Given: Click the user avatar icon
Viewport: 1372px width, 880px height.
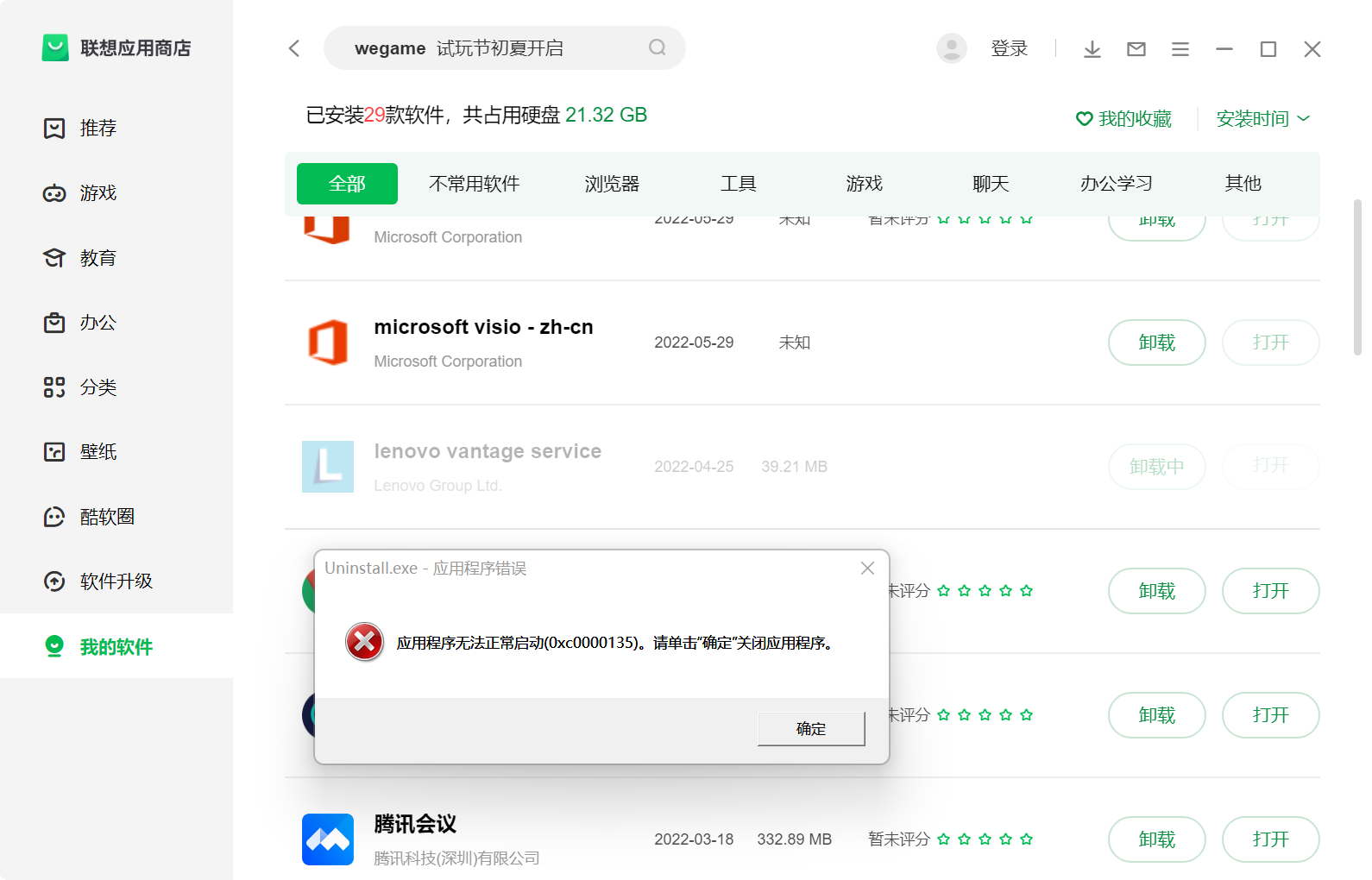Looking at the screenshot, I should pos(952,48).
